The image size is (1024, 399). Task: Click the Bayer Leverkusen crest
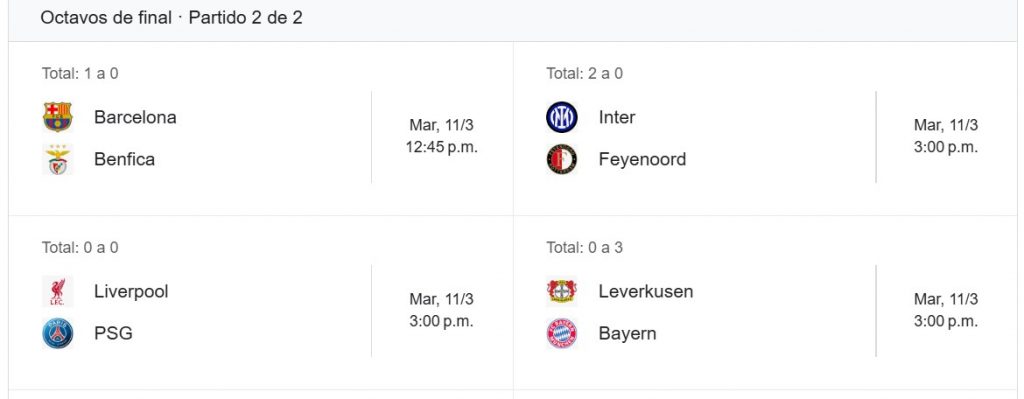tap(562, 291)
